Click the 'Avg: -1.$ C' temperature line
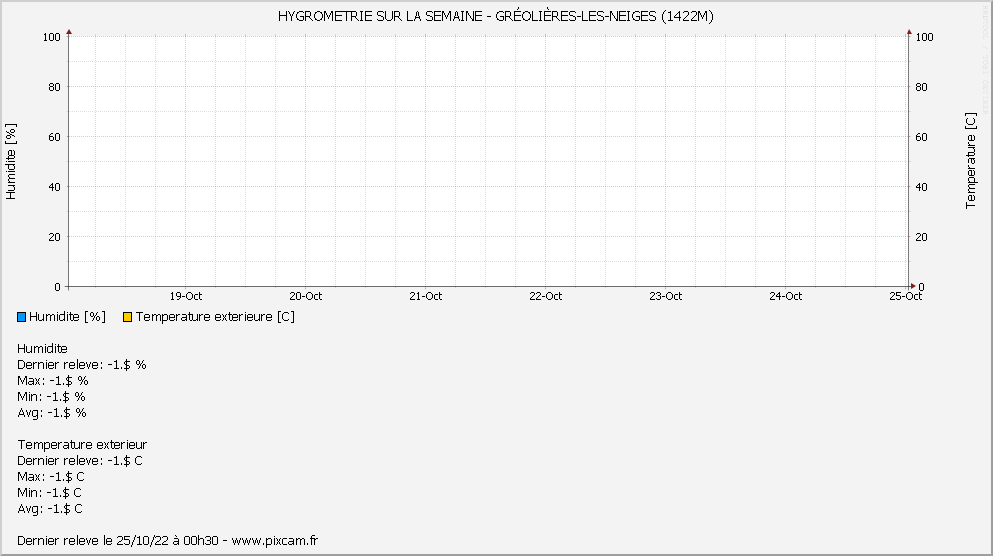The width and height of the screenshot is (993, 556). [50, 509]
